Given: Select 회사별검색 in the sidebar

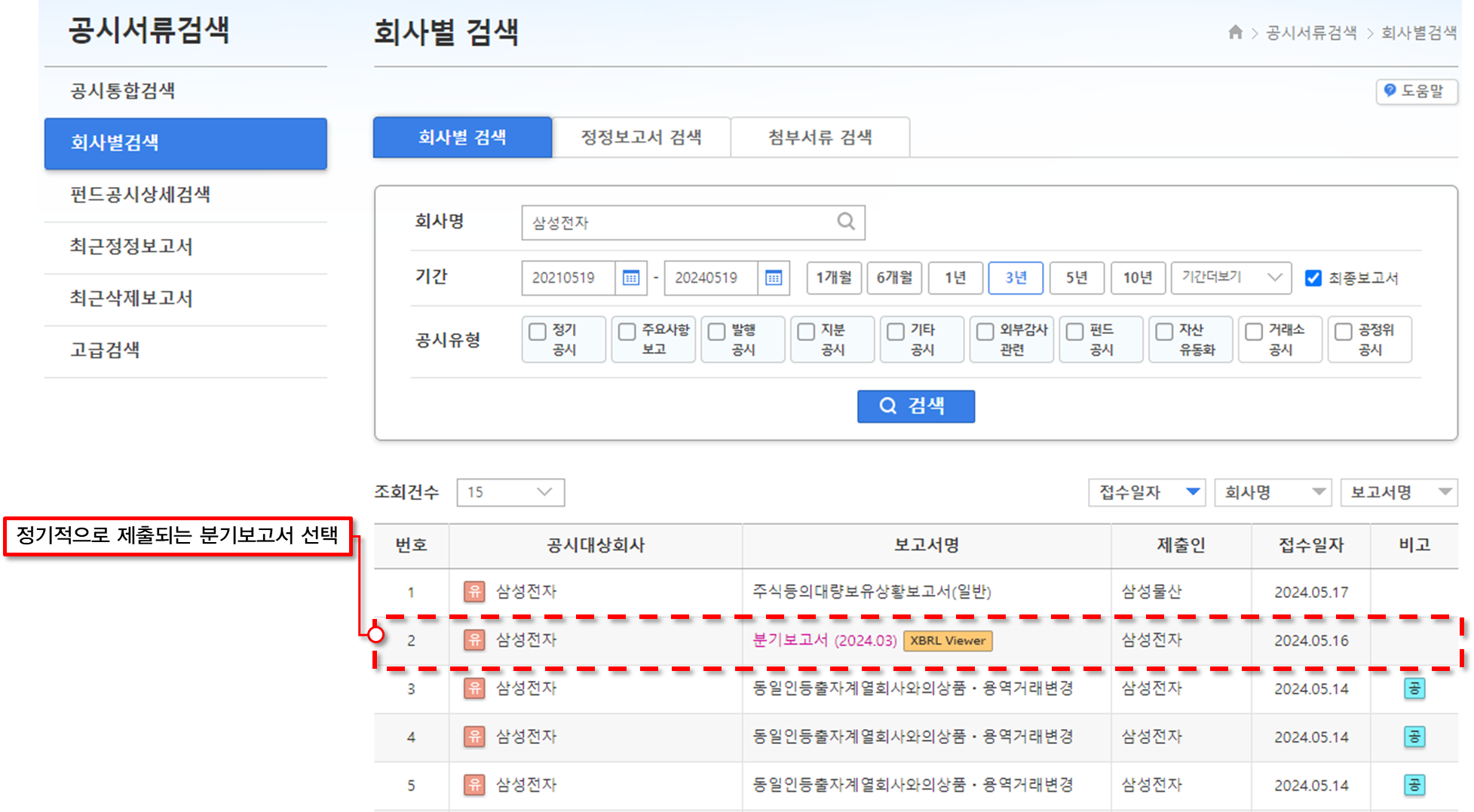Looking at the screenshot, I should tap(185, 143).
